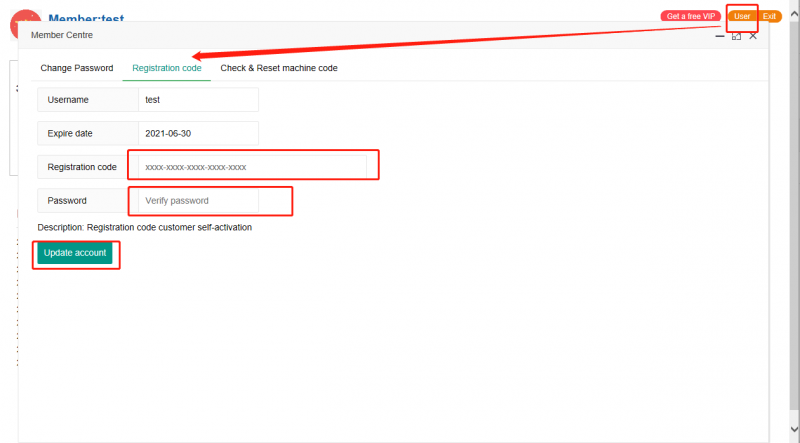Open Check & Reset machine code tab
This screenshot has height=443, width=800.
279,68
